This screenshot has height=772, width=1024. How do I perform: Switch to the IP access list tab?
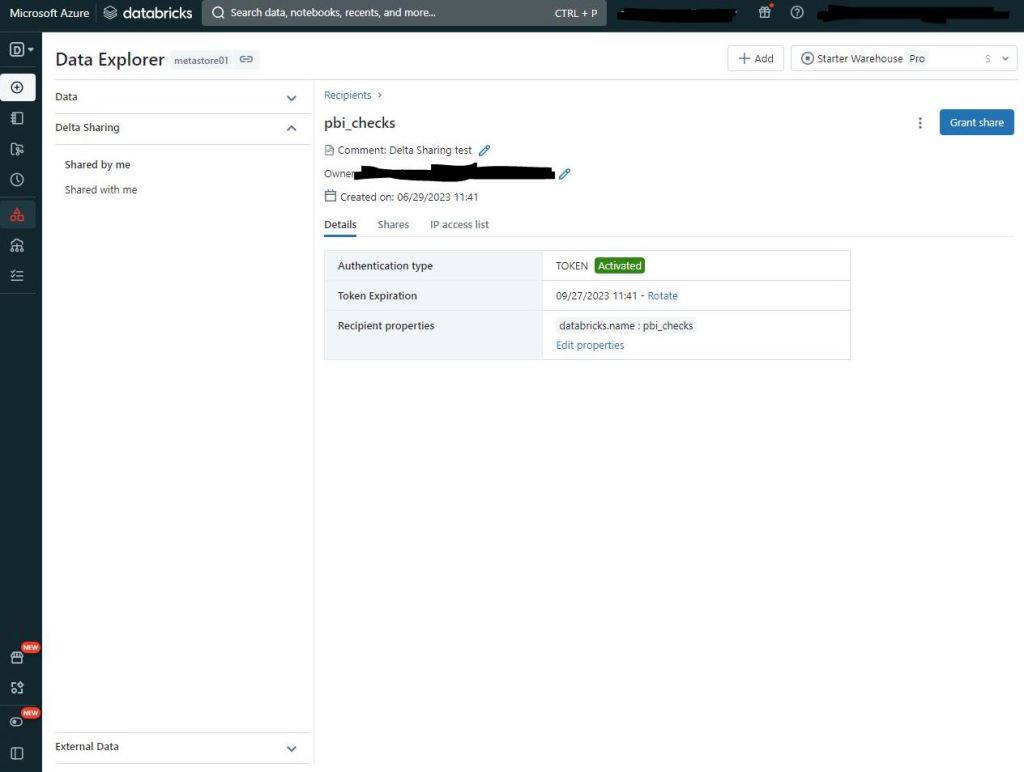(x=459, y=225)
